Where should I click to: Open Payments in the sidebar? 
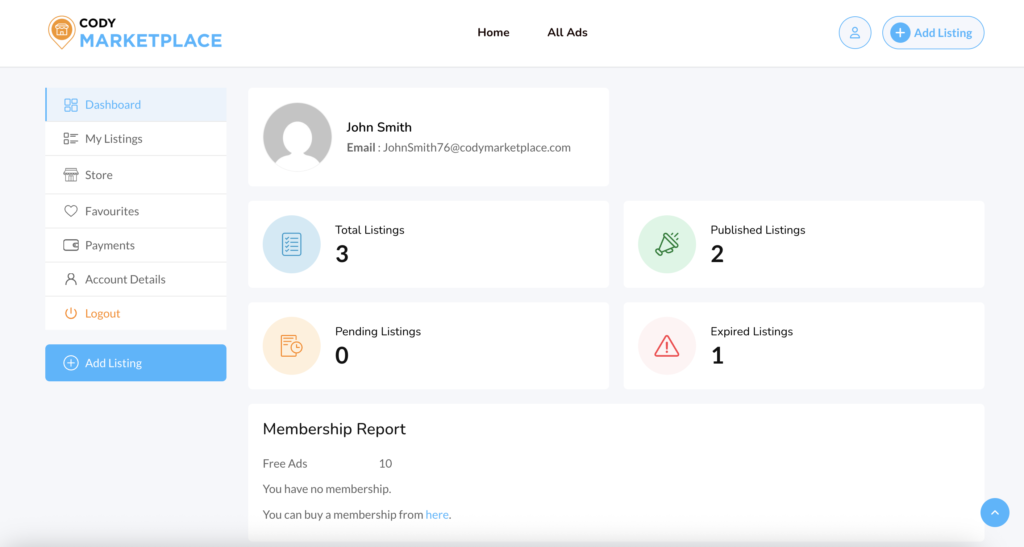pyautogui.click(x=109, y=245)
